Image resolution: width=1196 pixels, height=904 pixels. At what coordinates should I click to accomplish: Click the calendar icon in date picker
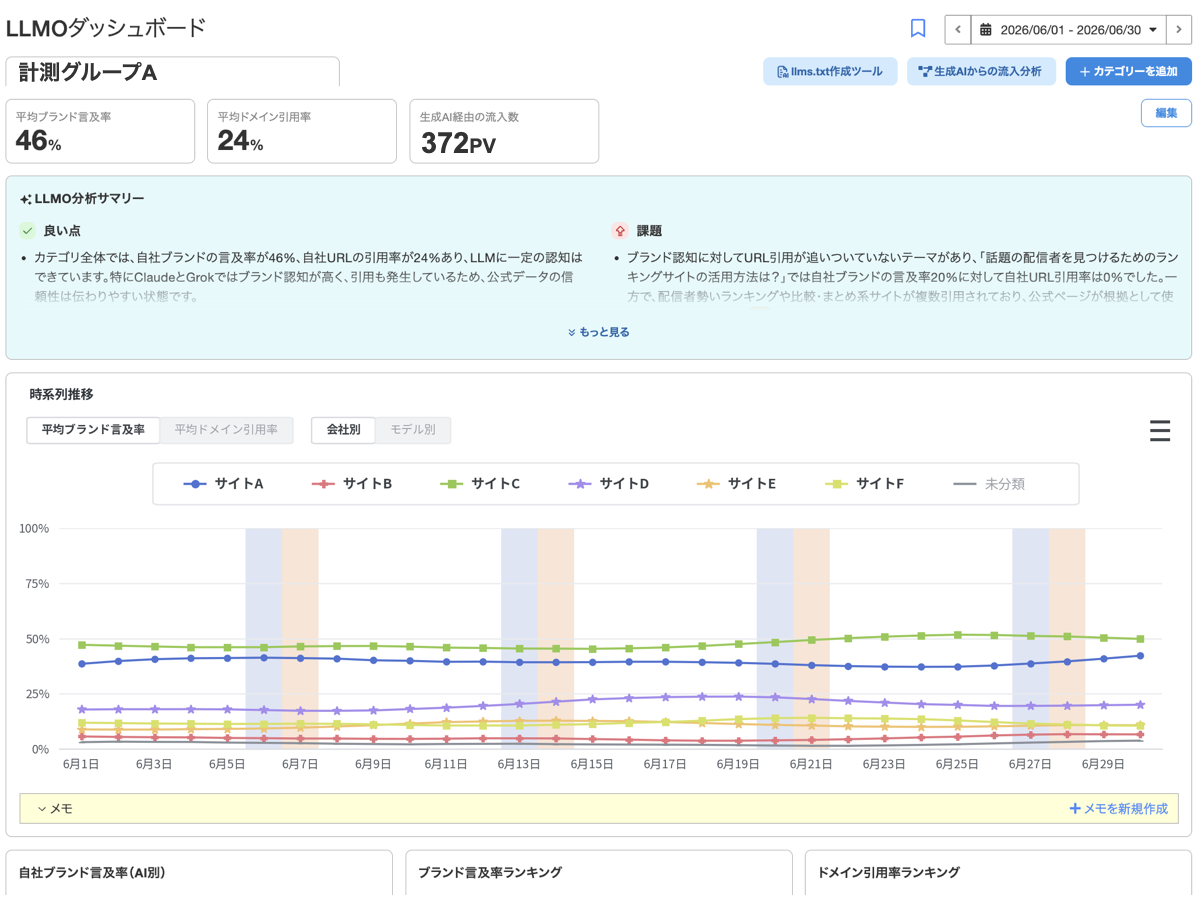985,30
